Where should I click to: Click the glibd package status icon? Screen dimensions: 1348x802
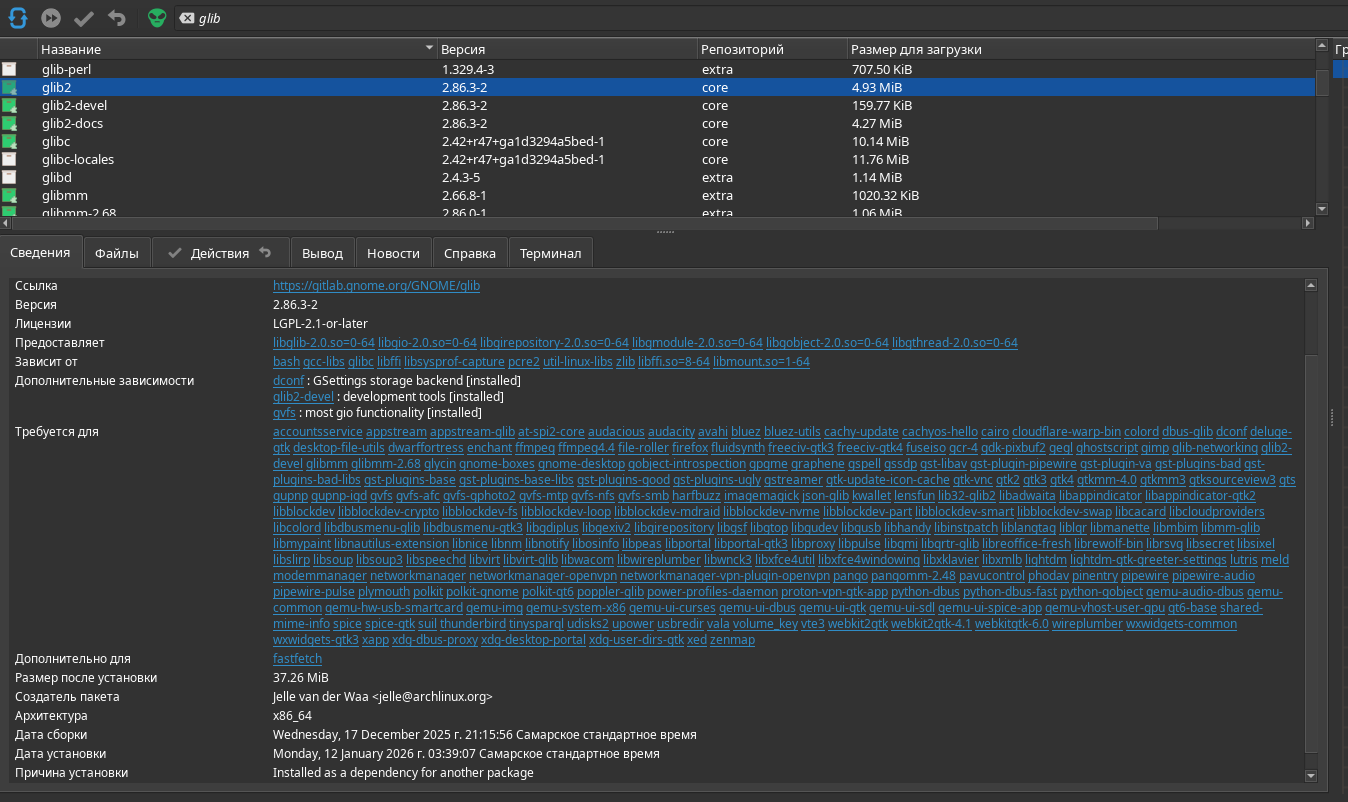10,178
